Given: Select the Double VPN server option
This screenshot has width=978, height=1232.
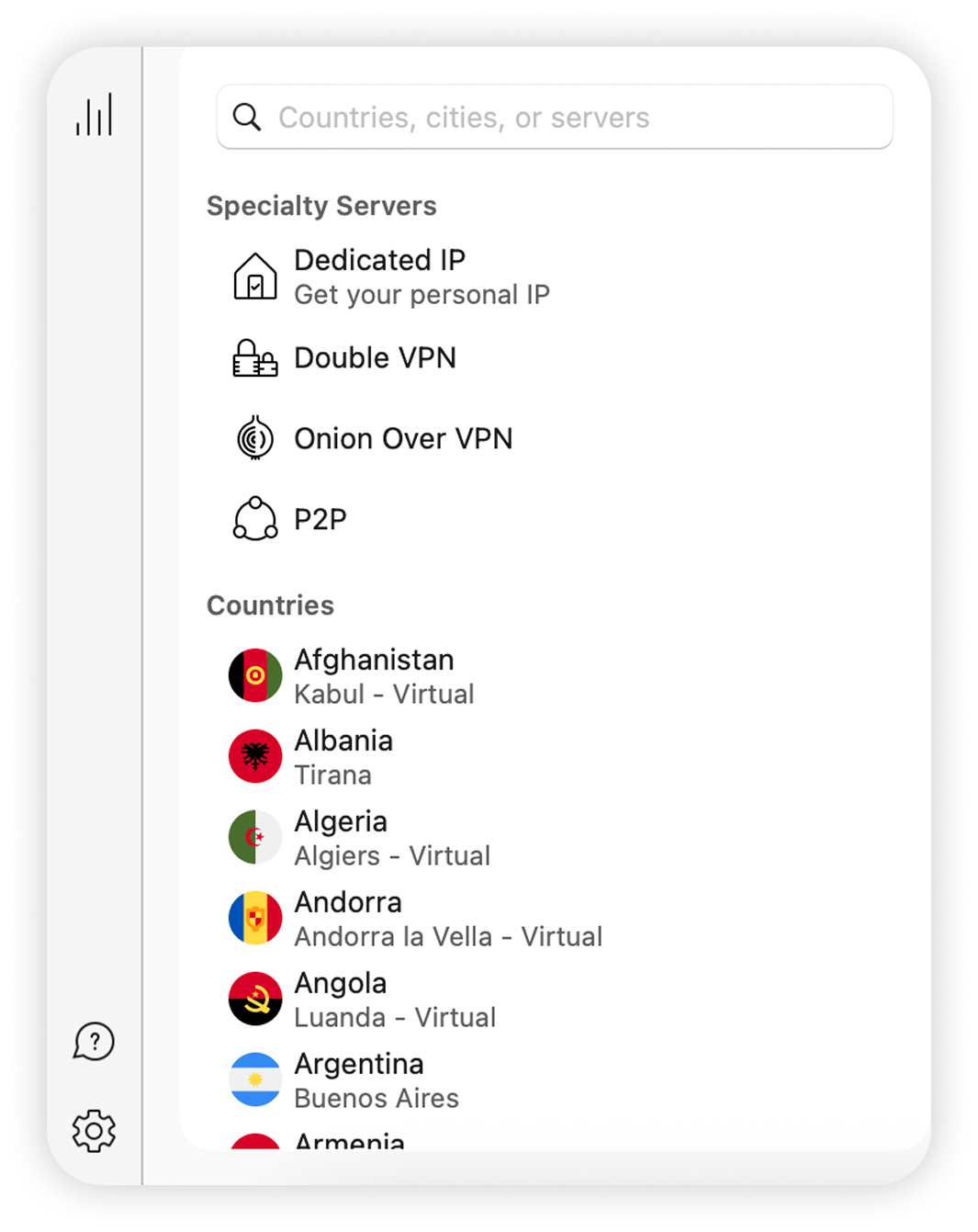Looking at the screenshot, I should 375,358.
